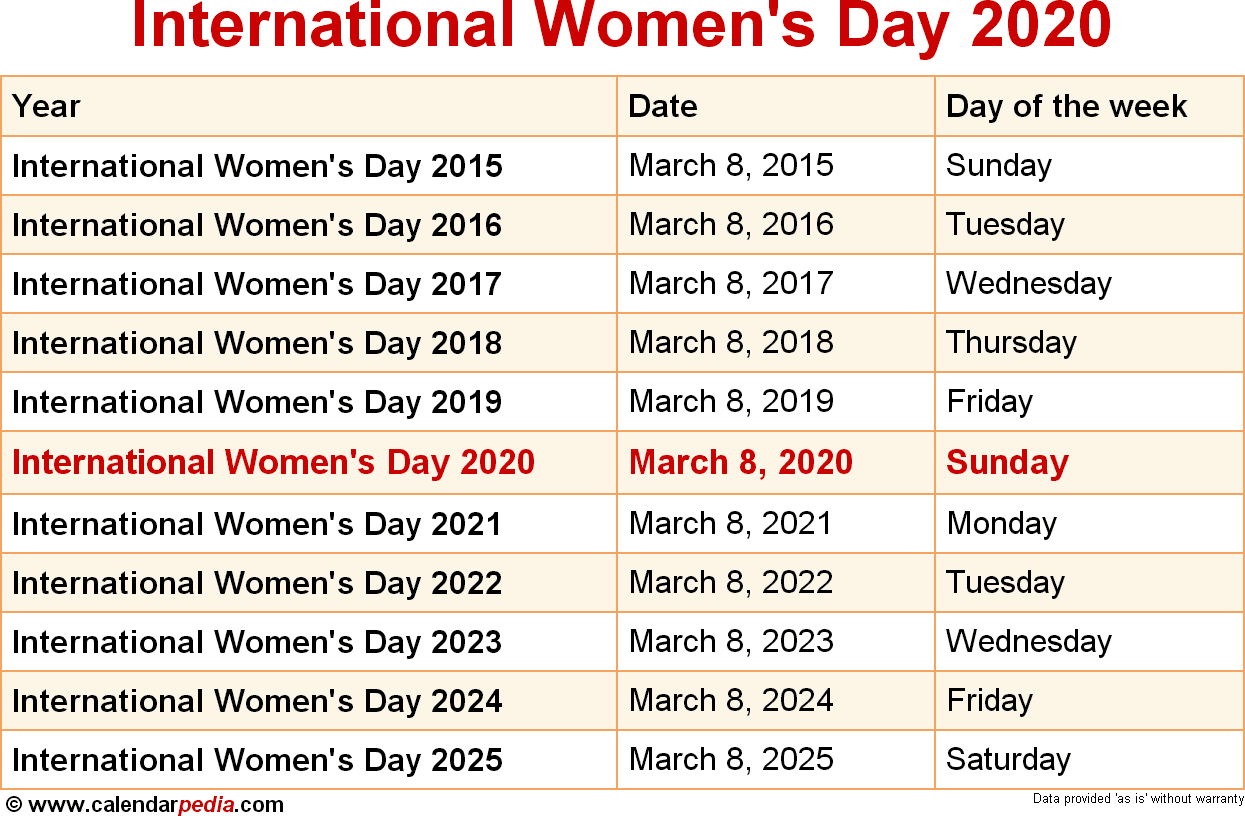Click the March 8, 2019 cell

pyautogui.click(x=731, y=401)
